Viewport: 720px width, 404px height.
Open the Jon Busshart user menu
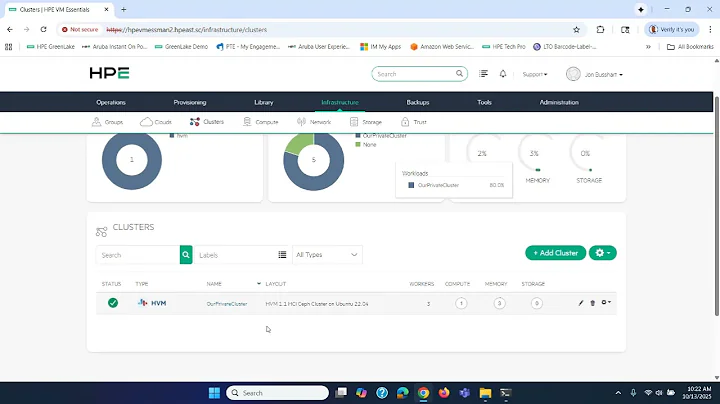pyautogui.click(x=603, y=74)
